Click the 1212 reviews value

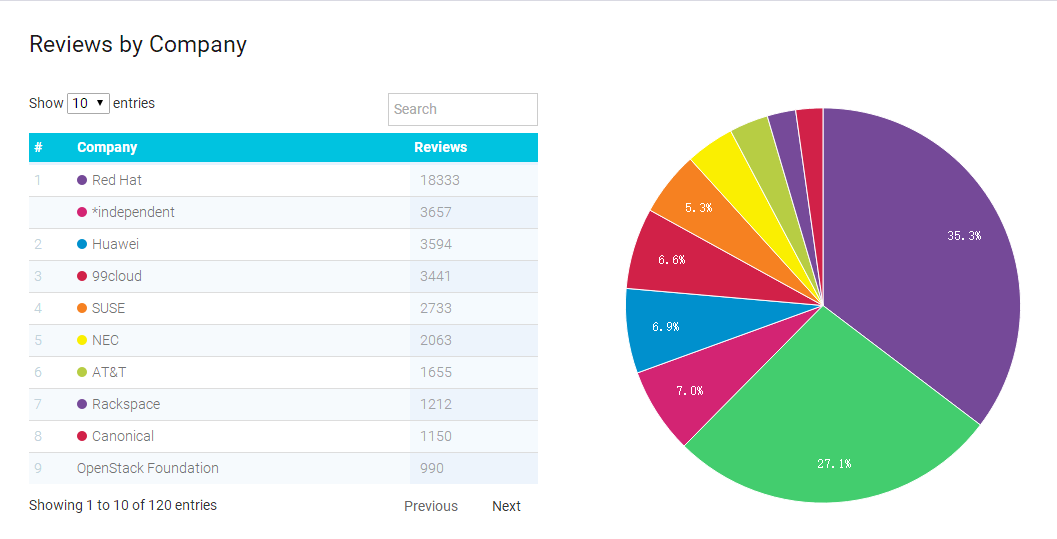[x=435, y=404]
